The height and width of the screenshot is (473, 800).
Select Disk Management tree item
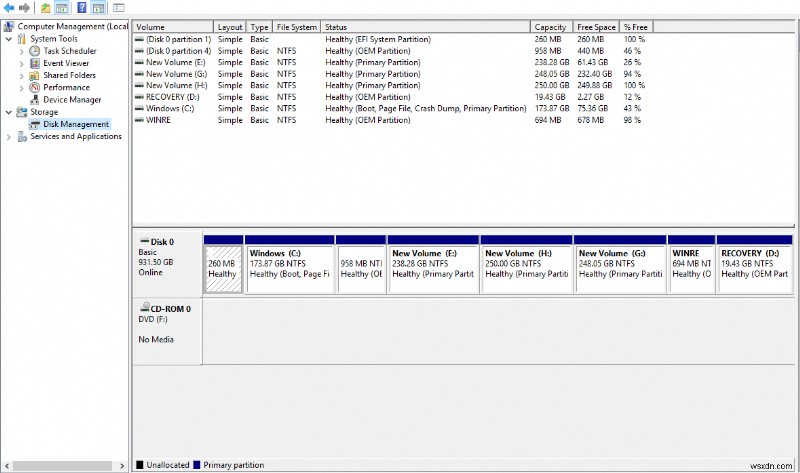coord(76,124)
